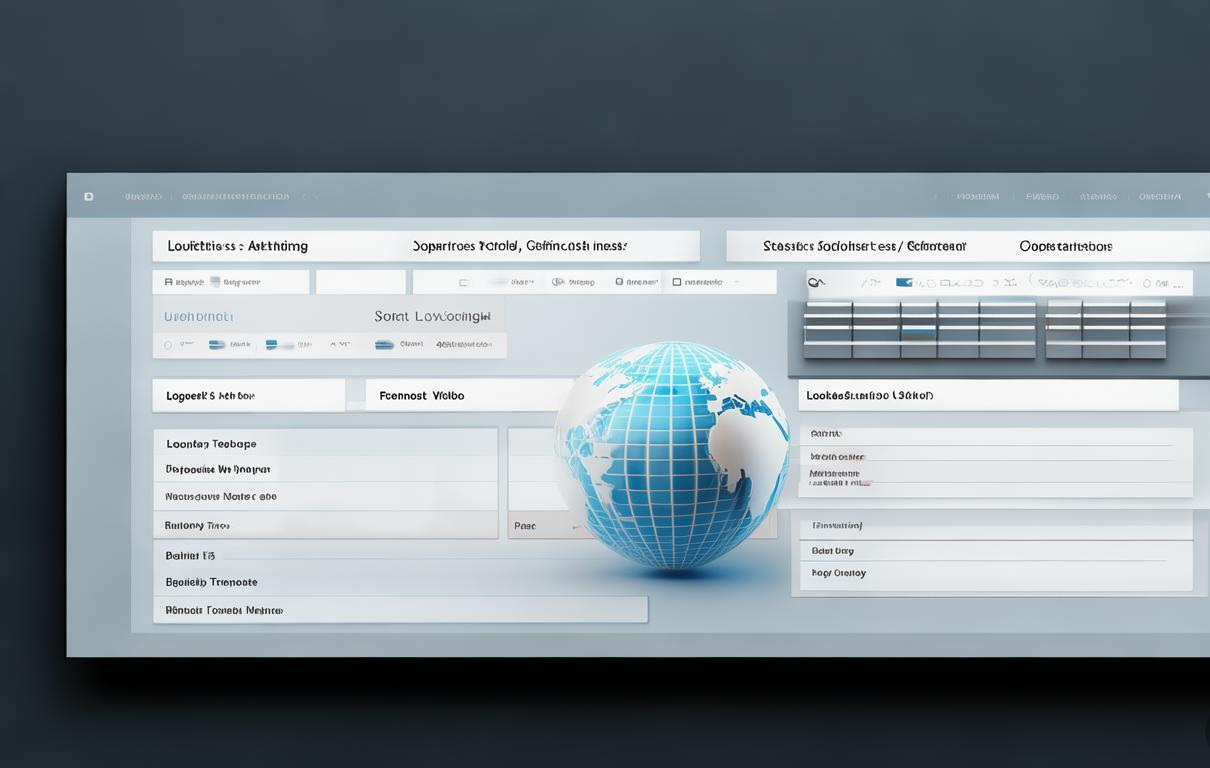Click the magnifier icon above the grid
Image resolution: width=1210 pixels, height=768 pixels.
tap(817, 283)
